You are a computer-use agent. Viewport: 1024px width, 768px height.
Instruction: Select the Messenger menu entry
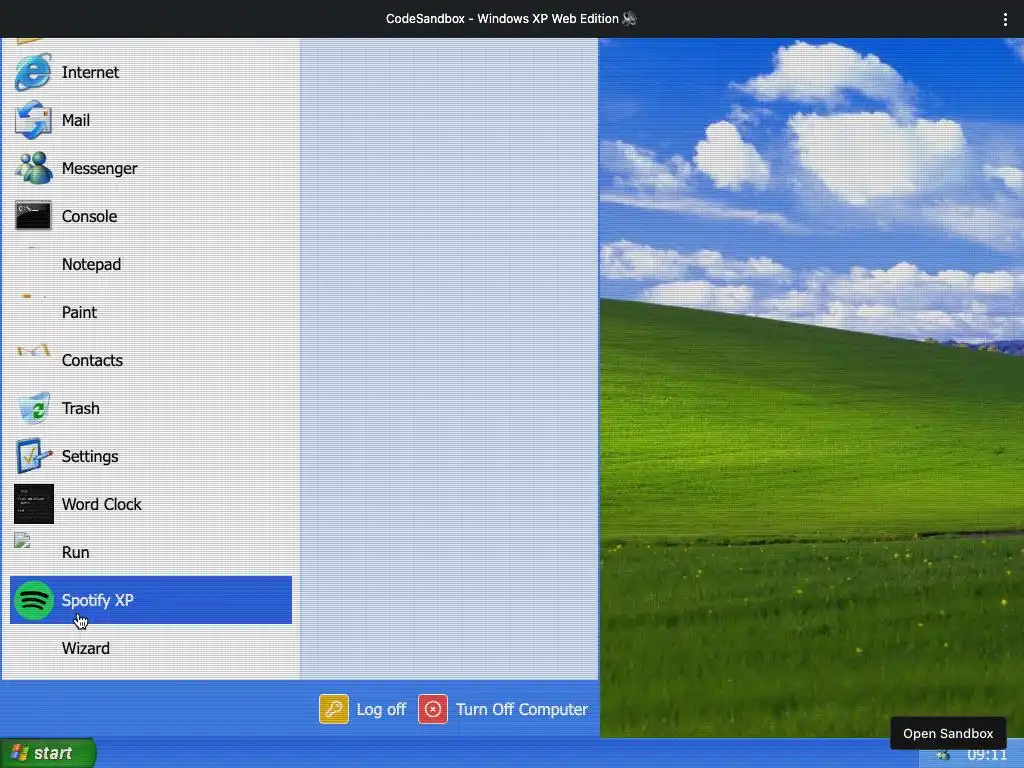click(x=151, y=168)
